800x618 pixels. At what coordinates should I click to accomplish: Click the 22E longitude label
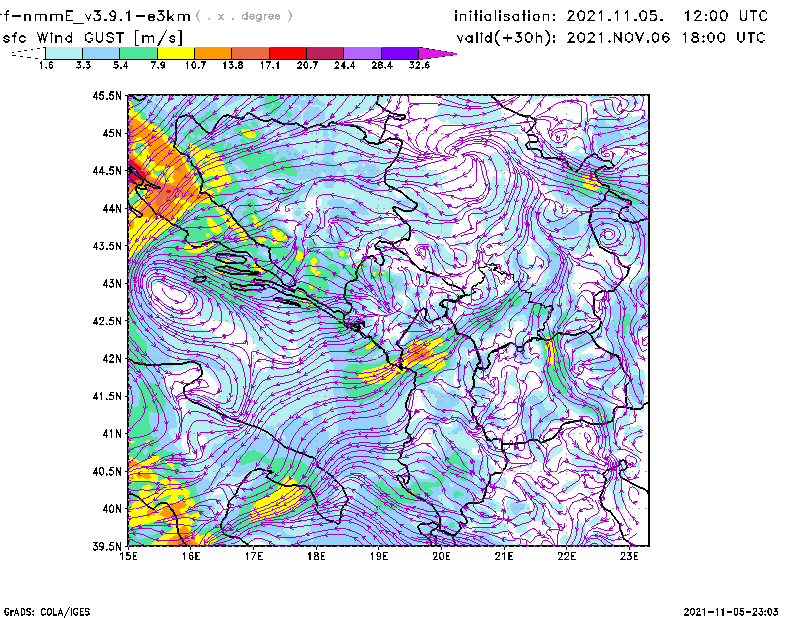[x=566, y=556]
